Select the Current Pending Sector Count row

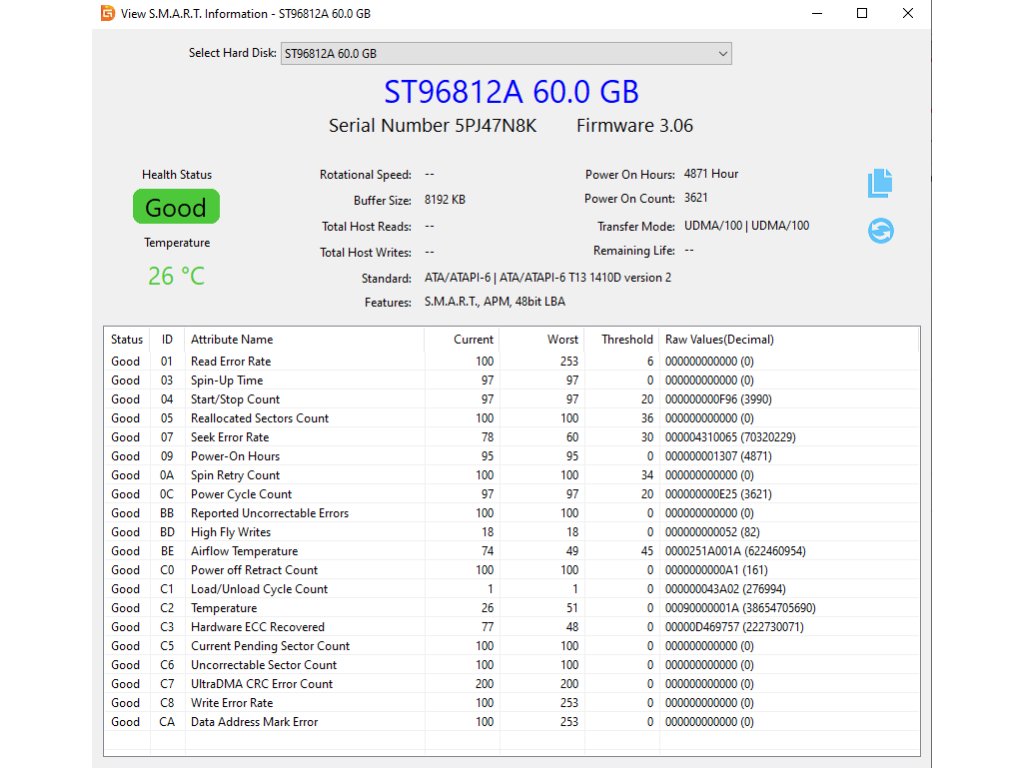point(511,645)
